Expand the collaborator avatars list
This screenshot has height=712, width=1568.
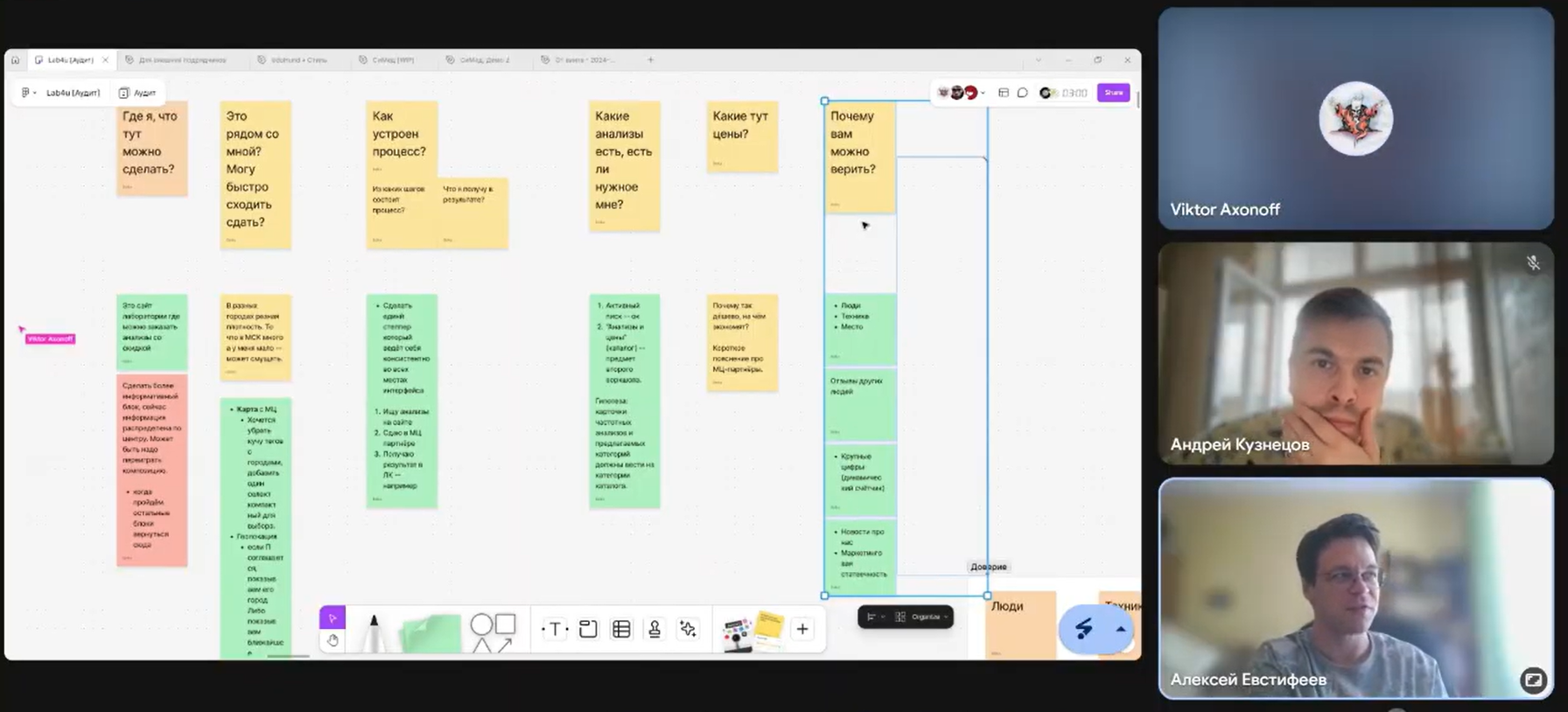pos(983,93)
